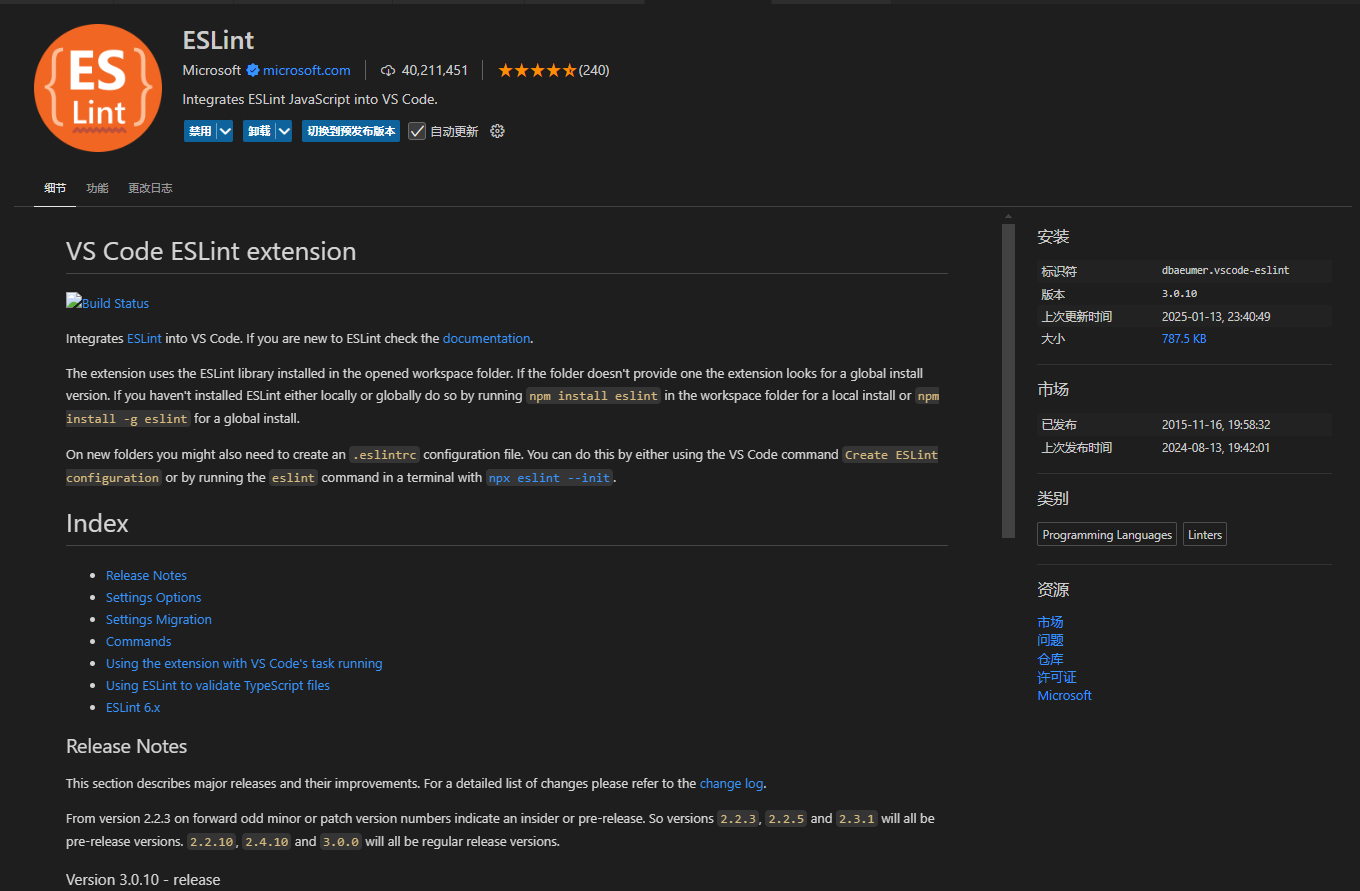Screen dimensions: 1360x891
Task: Select Linters category tag
Action: coord(1205,535)
